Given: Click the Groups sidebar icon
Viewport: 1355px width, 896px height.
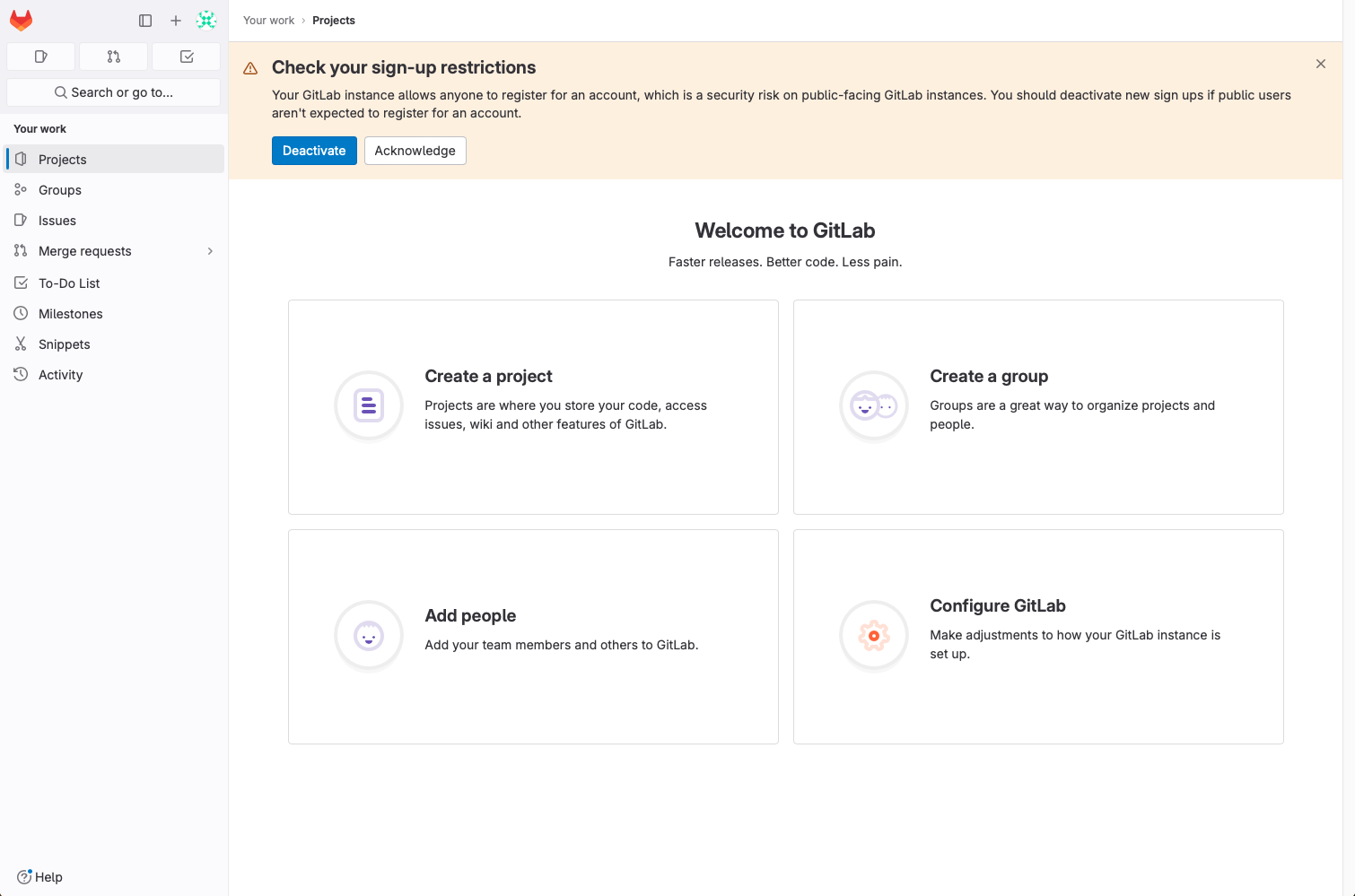Looking at the screenshot, I should pyautogui.click(x=21, y=189).
